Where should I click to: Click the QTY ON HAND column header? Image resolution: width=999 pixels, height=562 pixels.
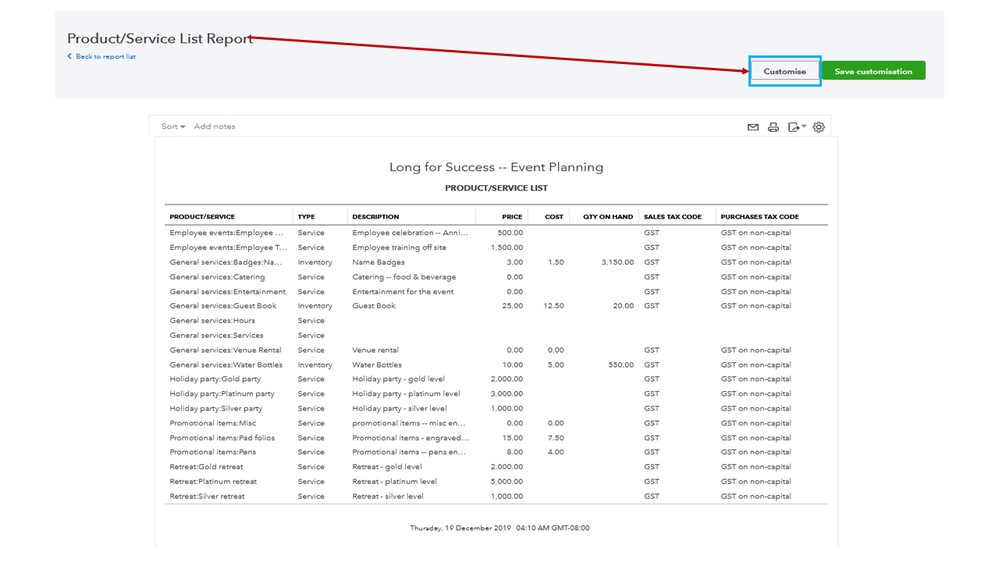coord(608,217)
